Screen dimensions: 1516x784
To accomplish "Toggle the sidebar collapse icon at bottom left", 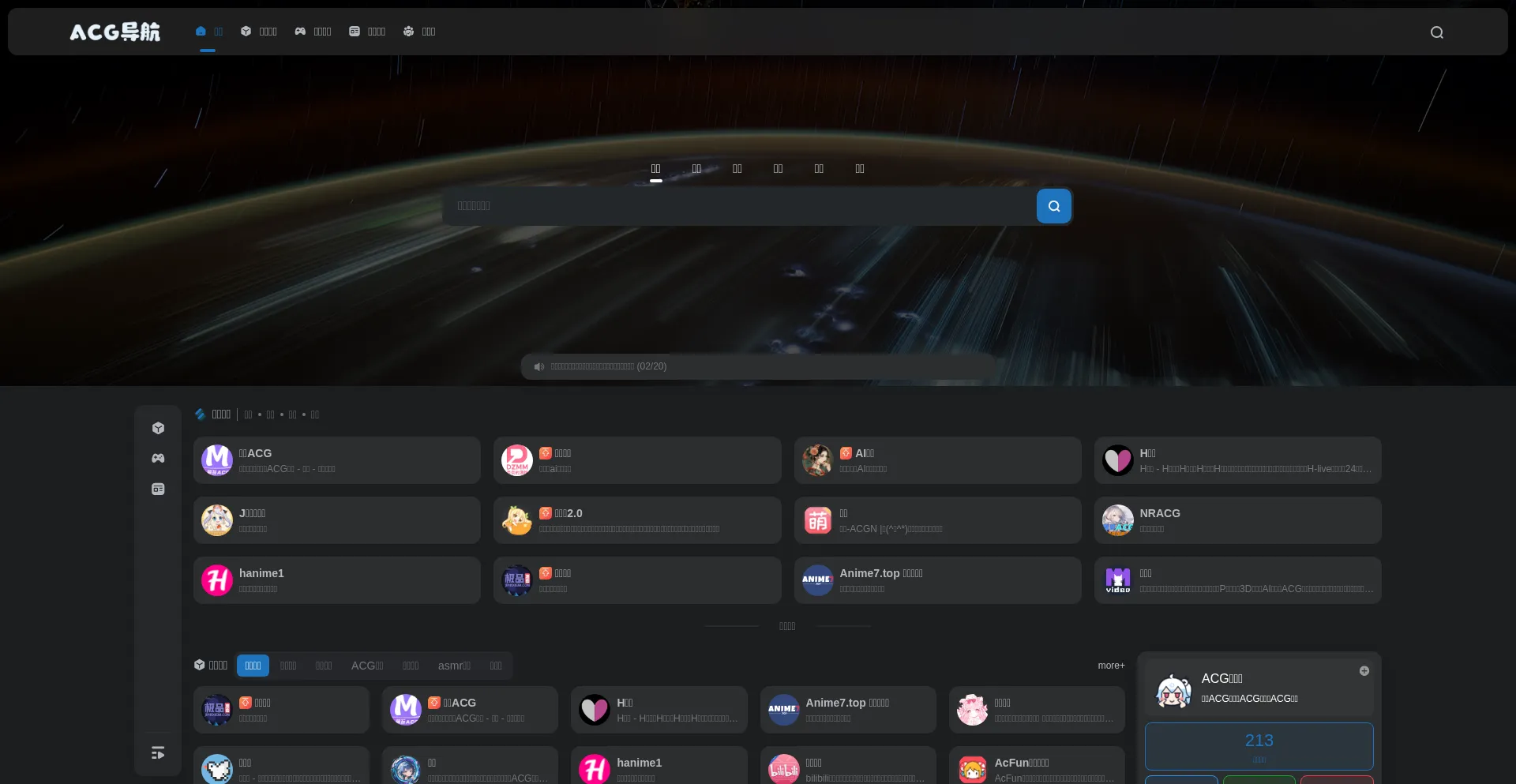I will click(158, 753).
